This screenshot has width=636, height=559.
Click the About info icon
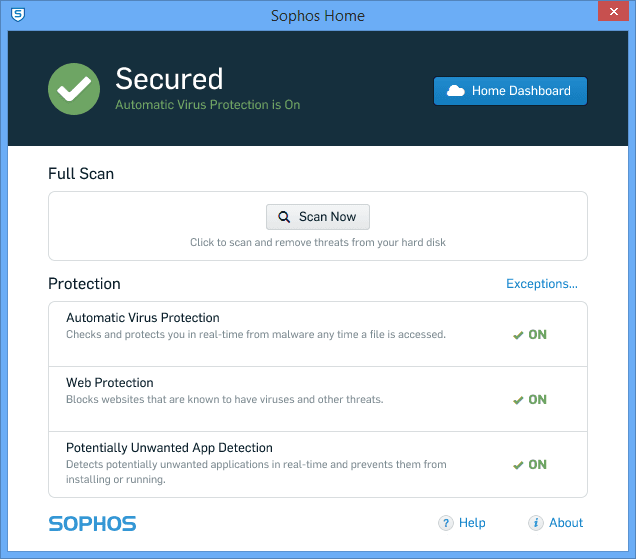(536, 523)
